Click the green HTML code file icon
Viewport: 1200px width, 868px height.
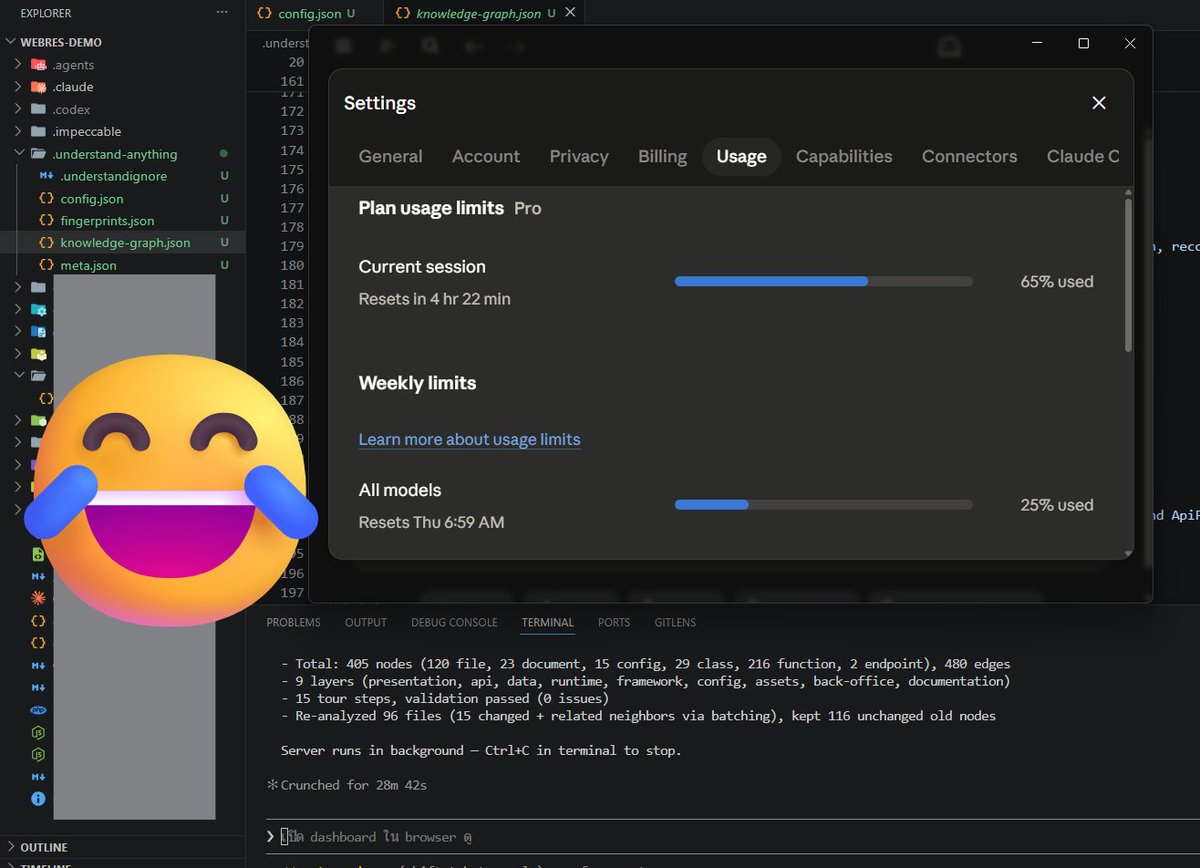[38, 553]
